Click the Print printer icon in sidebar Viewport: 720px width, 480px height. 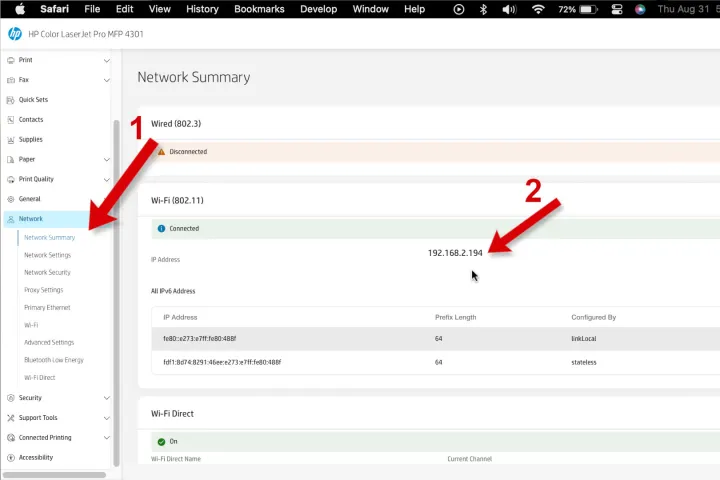tap(11, 60)
